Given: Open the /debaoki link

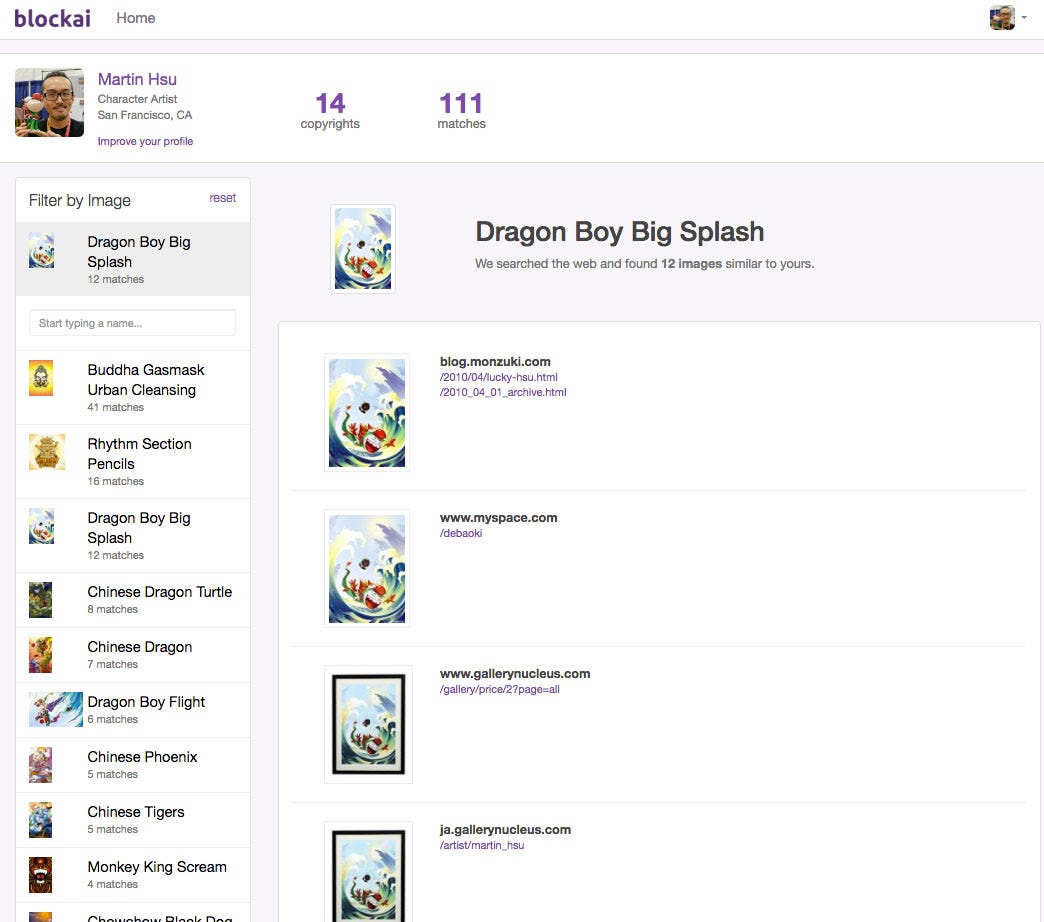Looking at the screenshot, I should [x=461, y=533].
